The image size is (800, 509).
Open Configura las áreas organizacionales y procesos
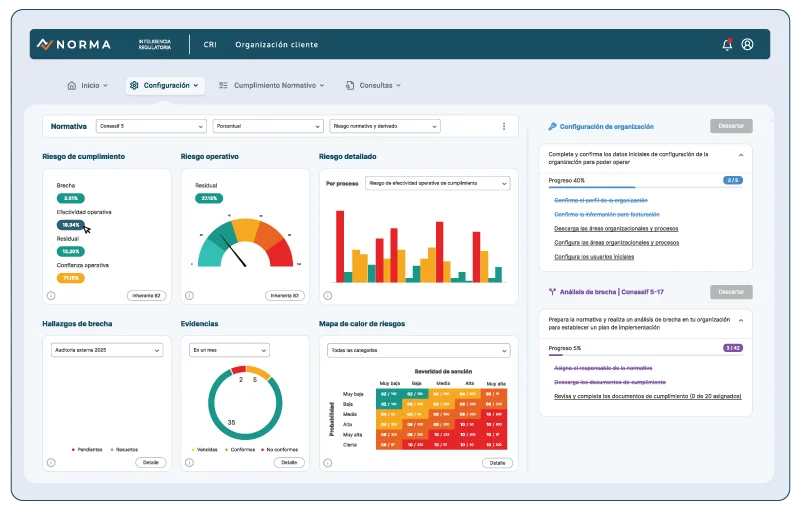click(616, 243)
